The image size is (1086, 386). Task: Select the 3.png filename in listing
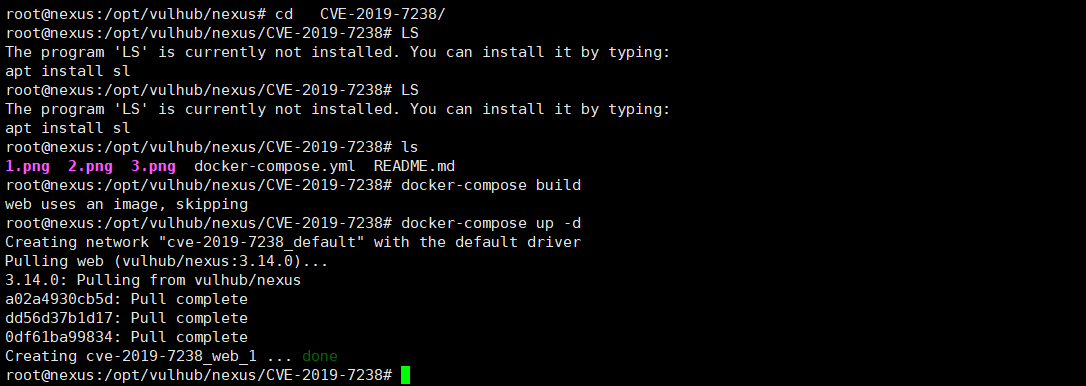153,166
